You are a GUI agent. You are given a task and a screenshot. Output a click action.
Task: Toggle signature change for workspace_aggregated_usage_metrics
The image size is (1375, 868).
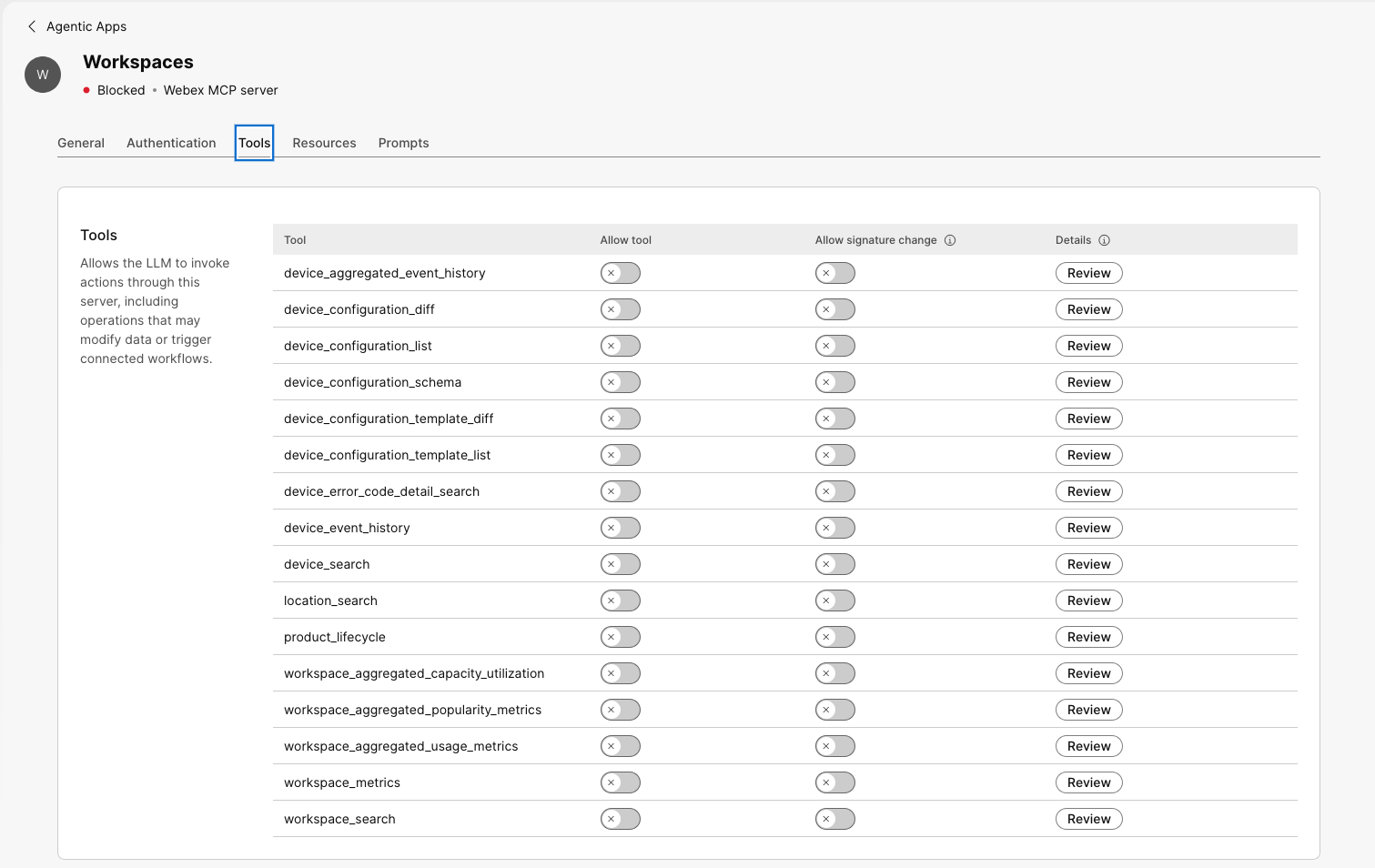click(x=835, y=746)
